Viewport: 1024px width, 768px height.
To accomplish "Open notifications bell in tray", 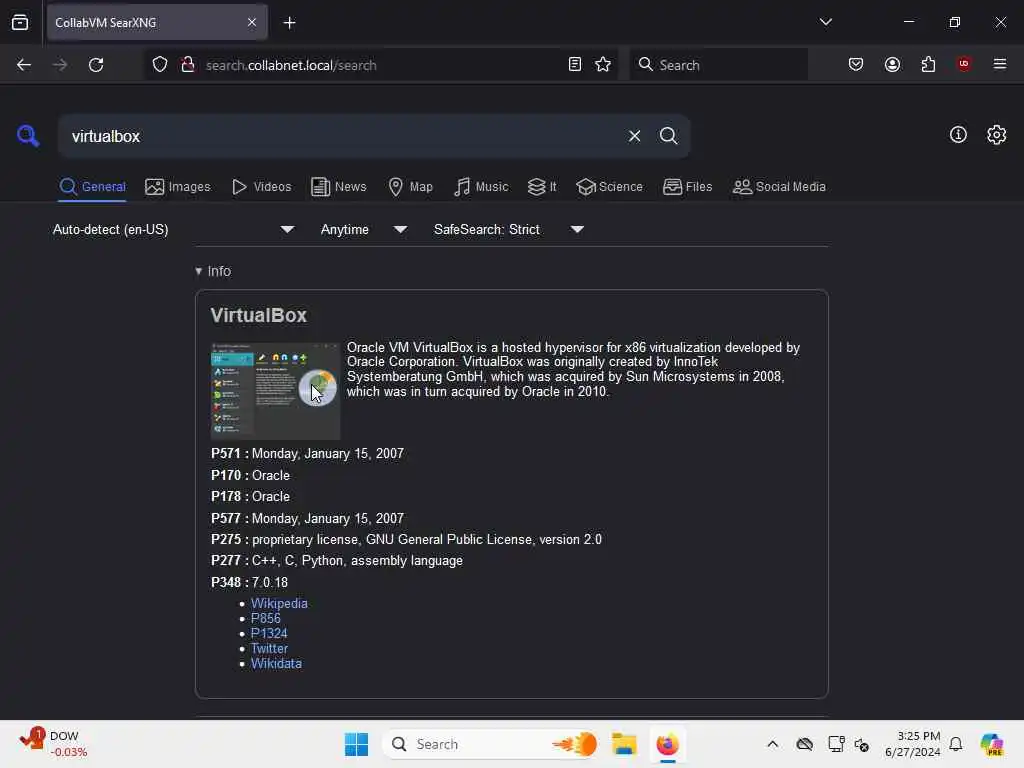I will (956, 744).
